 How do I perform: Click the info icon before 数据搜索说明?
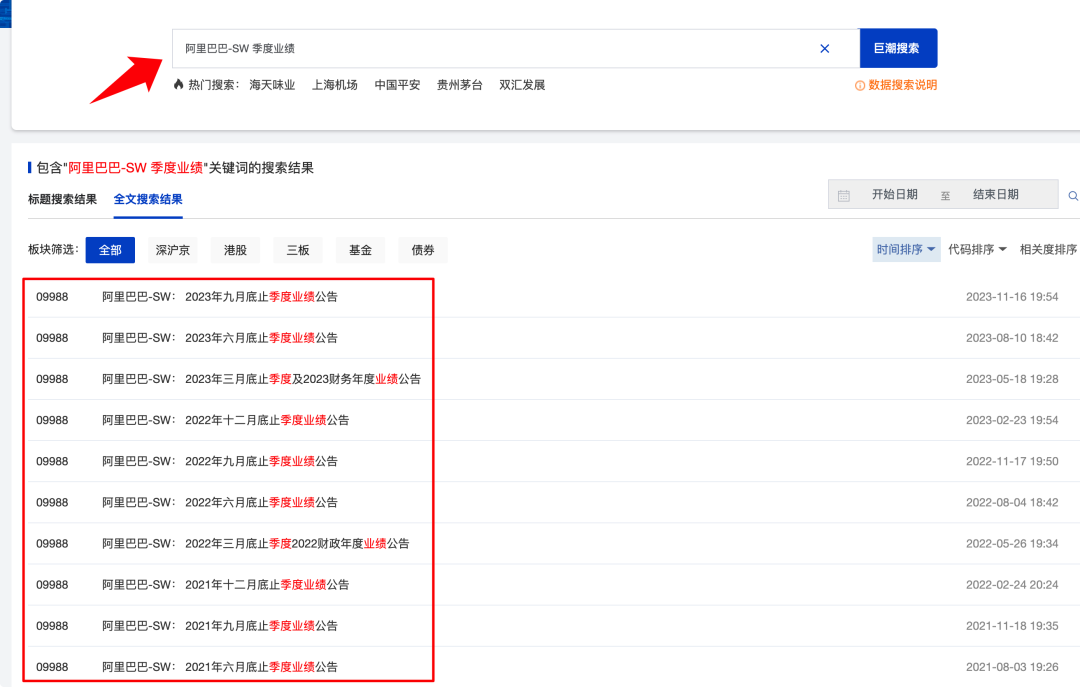point(860,85)
